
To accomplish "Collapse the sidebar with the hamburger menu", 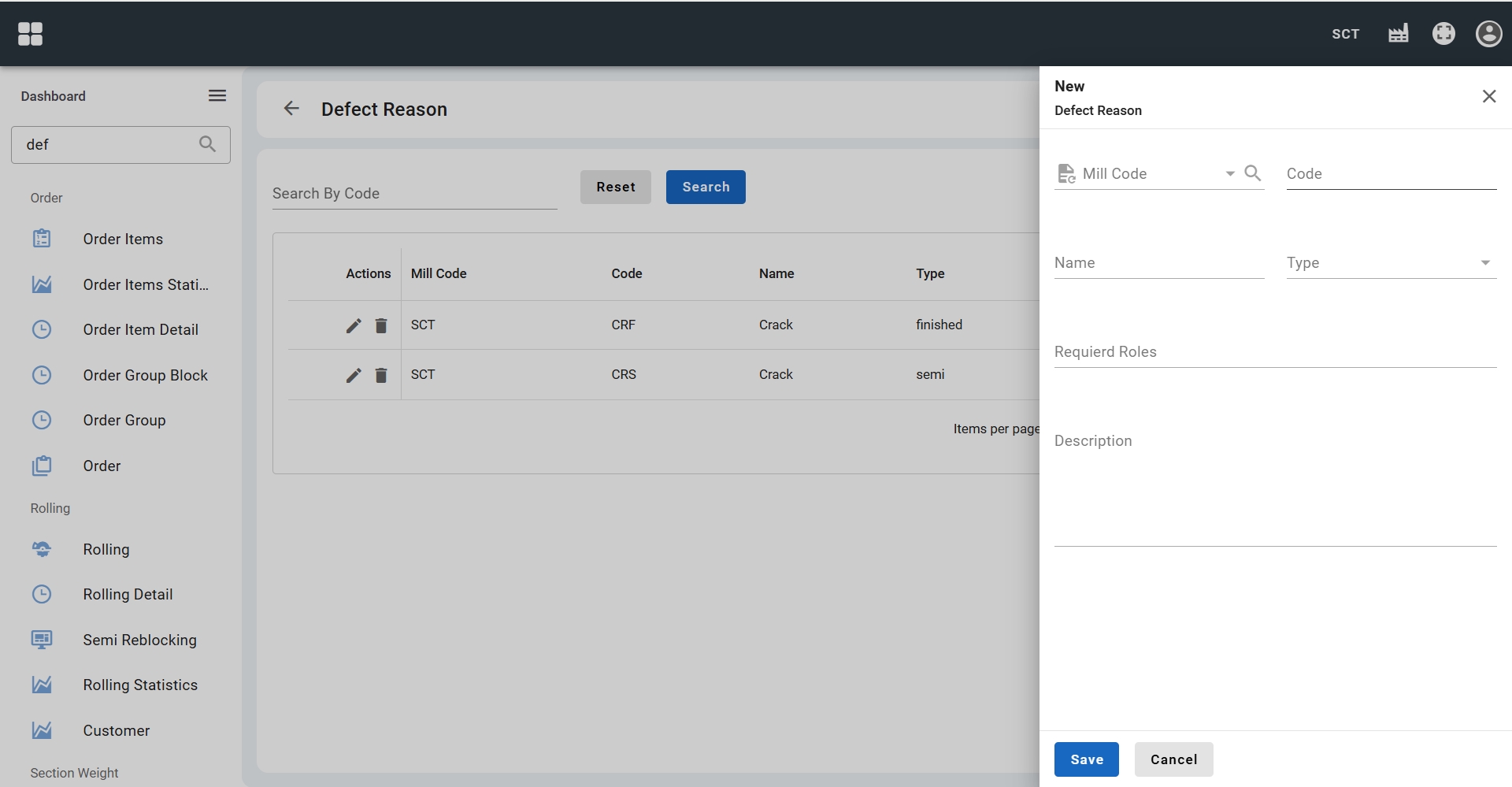I will click(217, 96).
